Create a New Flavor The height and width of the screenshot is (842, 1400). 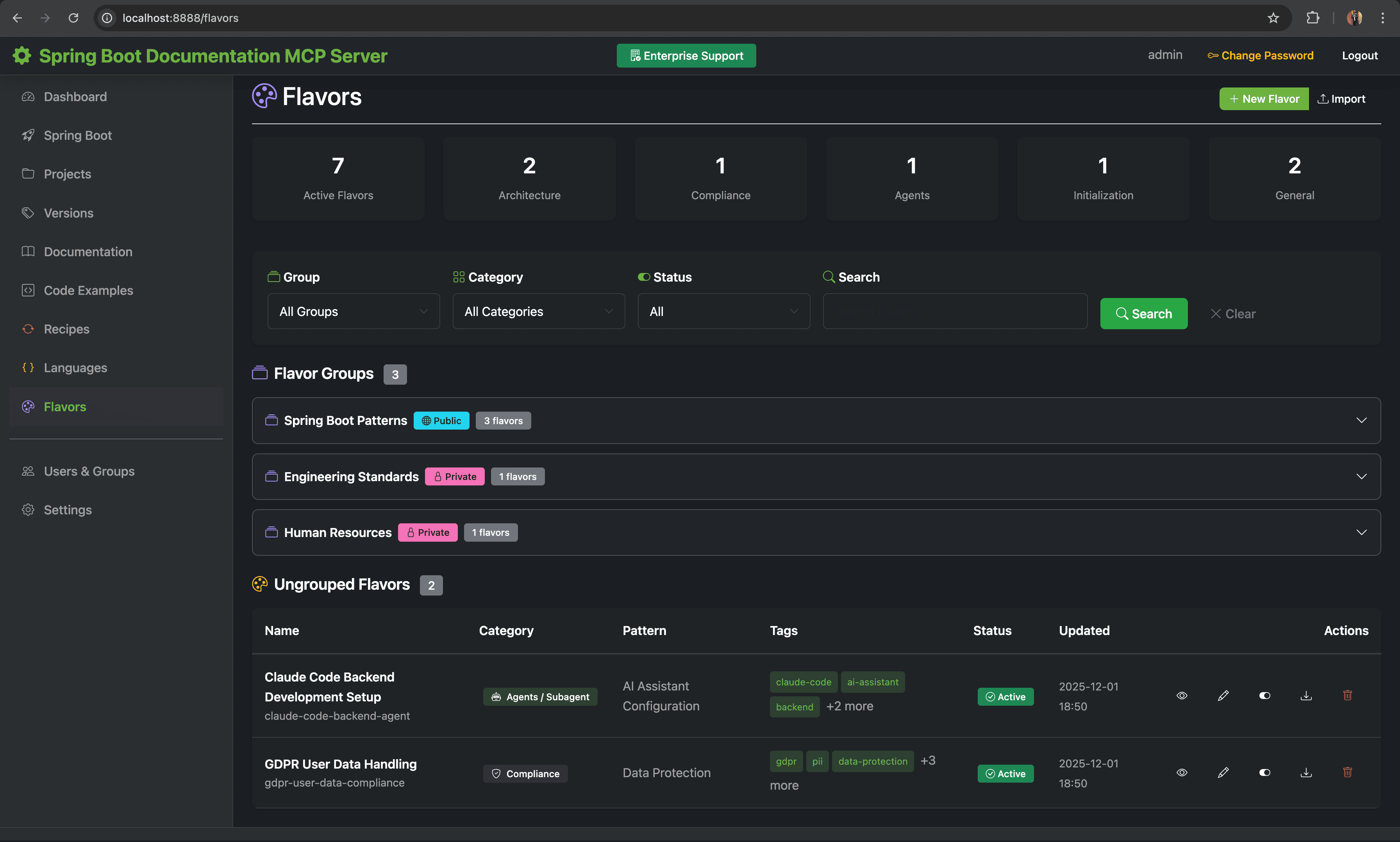1263,99
